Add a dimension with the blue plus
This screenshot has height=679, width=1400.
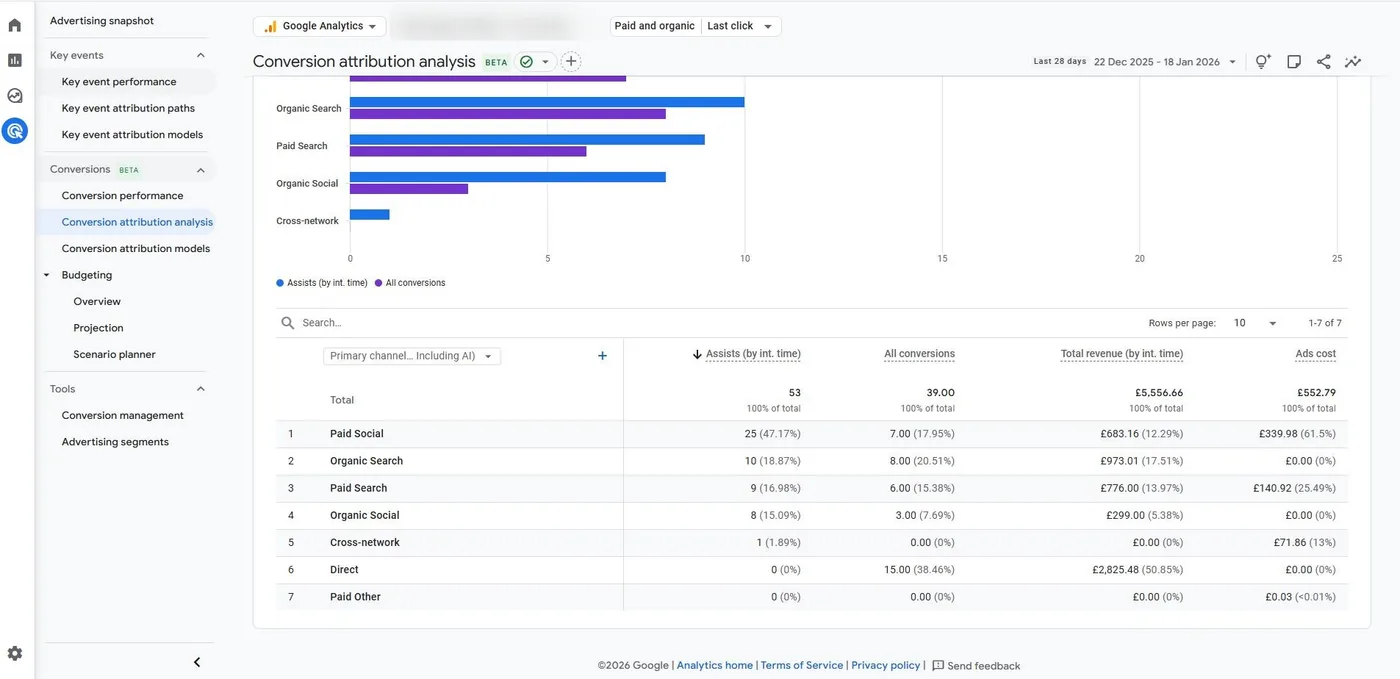coord(602,356)
